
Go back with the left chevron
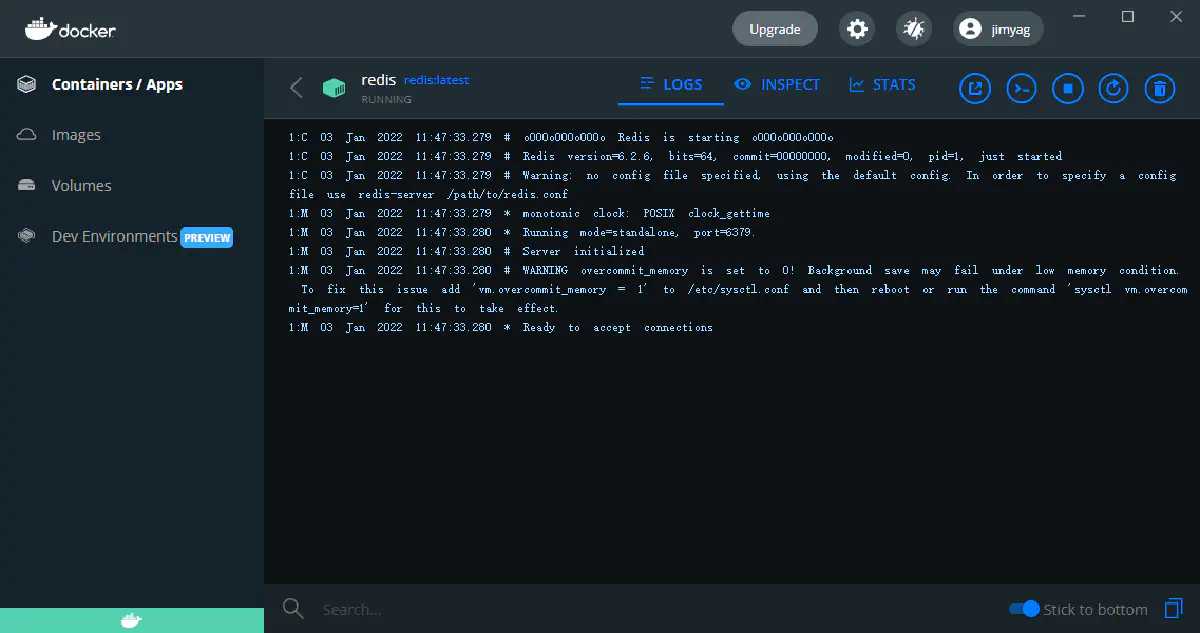click(296, 88)
